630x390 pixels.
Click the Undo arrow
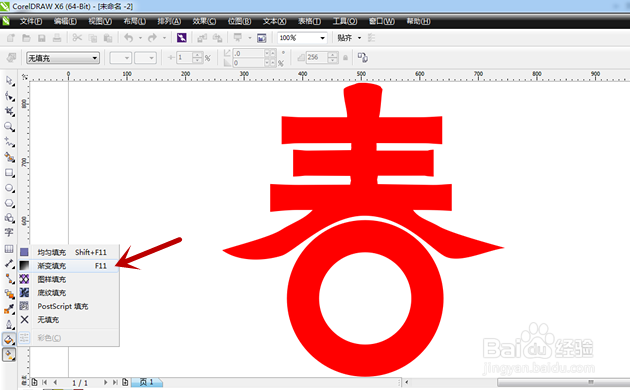[x=129, y=38]
